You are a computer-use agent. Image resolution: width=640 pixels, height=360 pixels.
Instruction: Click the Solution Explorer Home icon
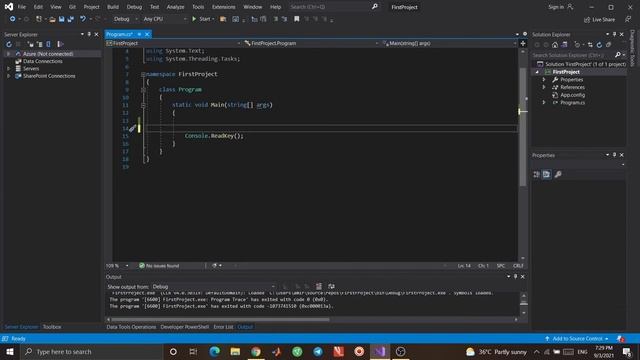(555, 45)
